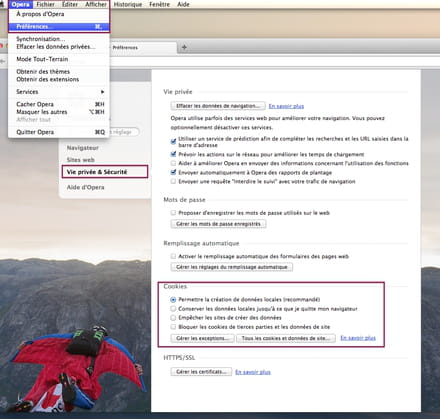
Task: Open En savoir plus link in Cookies section
Action: coord(358,338)
